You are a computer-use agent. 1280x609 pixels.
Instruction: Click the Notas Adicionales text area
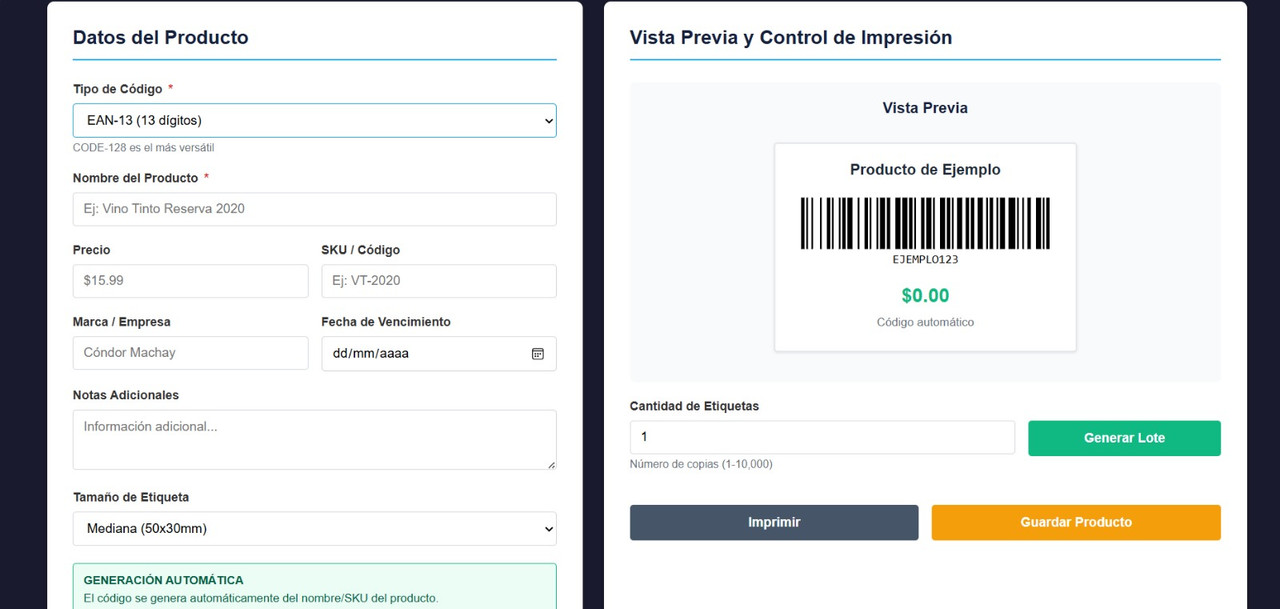314,439
